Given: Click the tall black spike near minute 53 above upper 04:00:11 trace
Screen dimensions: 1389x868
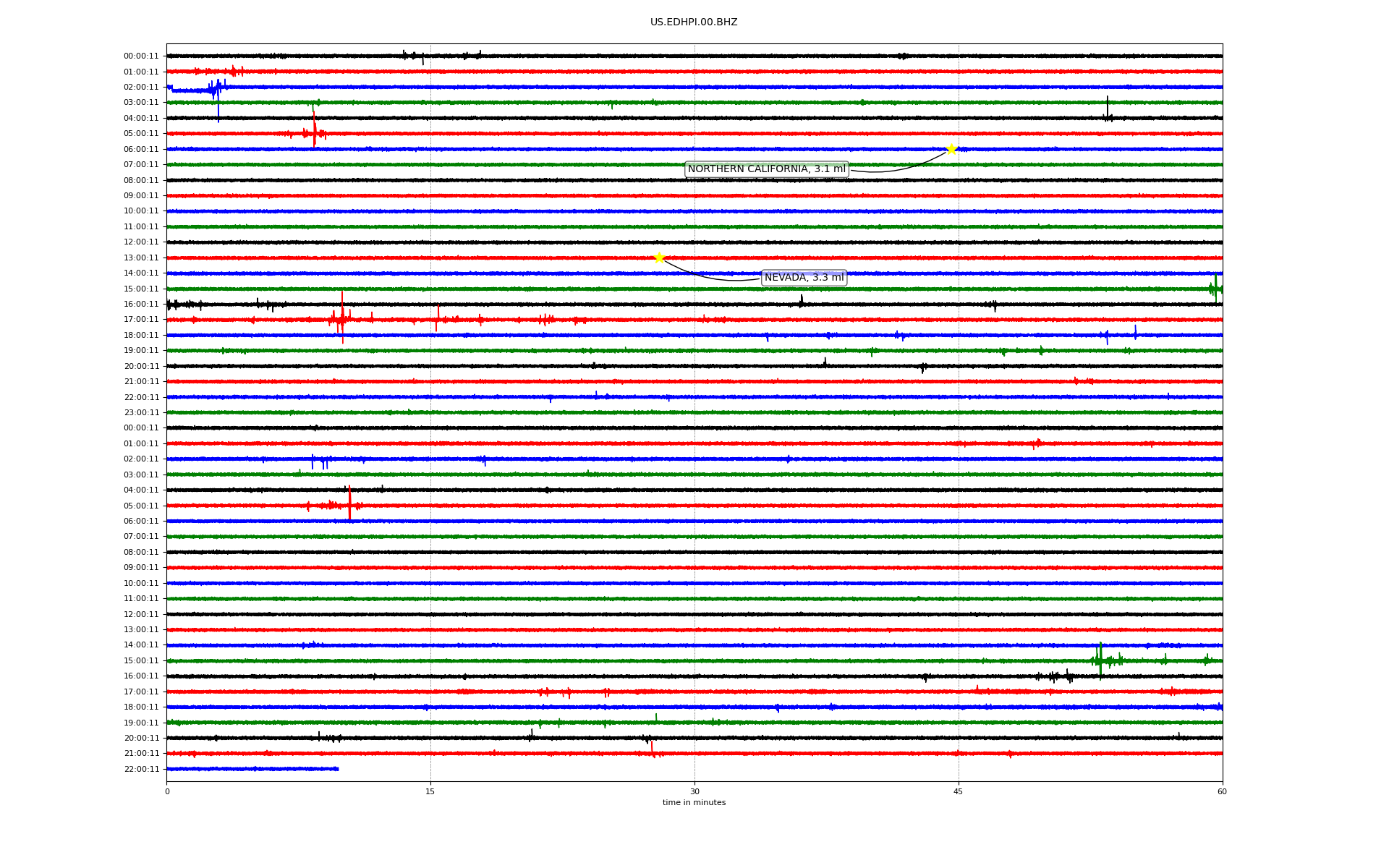Looking at the screenshot, I should [x=1107, y=107].
